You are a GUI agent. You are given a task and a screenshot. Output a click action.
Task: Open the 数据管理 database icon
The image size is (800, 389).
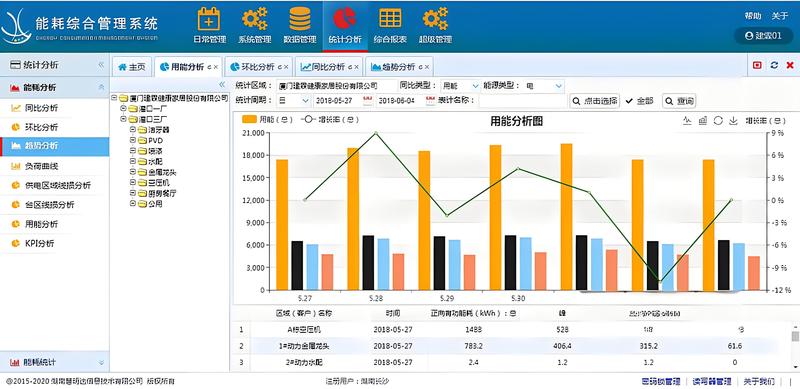(300, 19)
